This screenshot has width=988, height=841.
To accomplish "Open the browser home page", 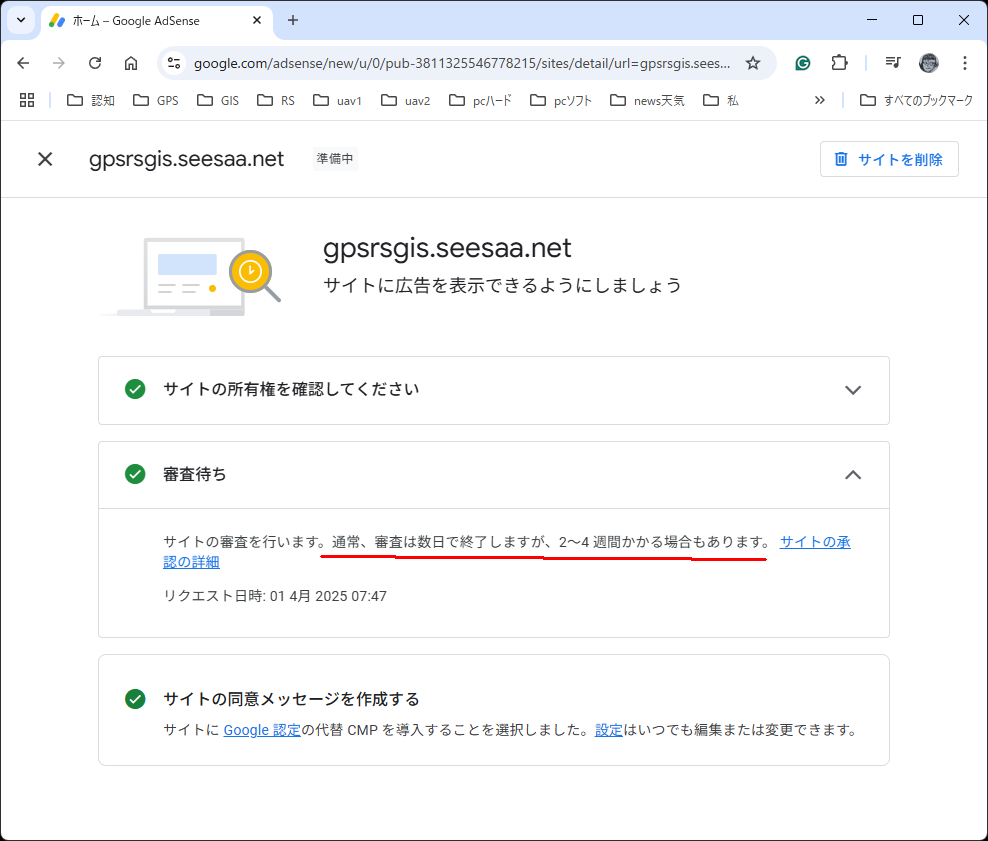I will point(131,63).
